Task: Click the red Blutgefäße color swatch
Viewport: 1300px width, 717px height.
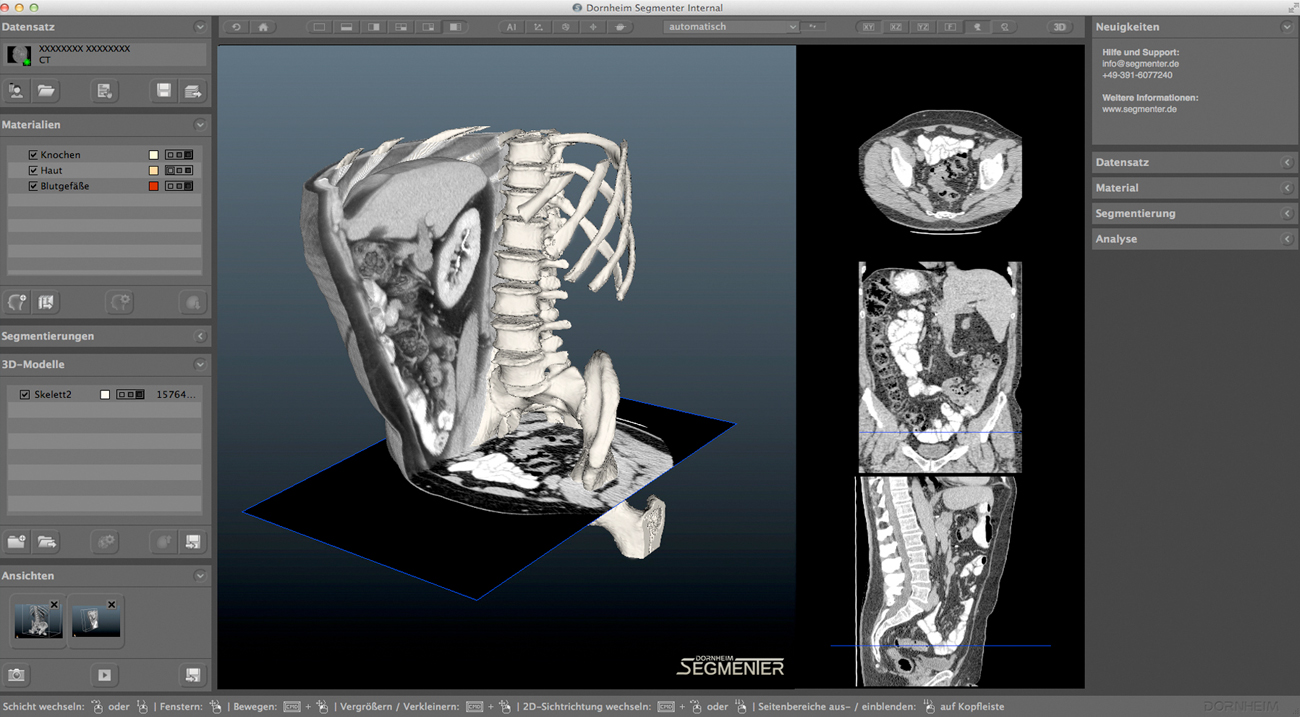Action: [x=153, y=186]
